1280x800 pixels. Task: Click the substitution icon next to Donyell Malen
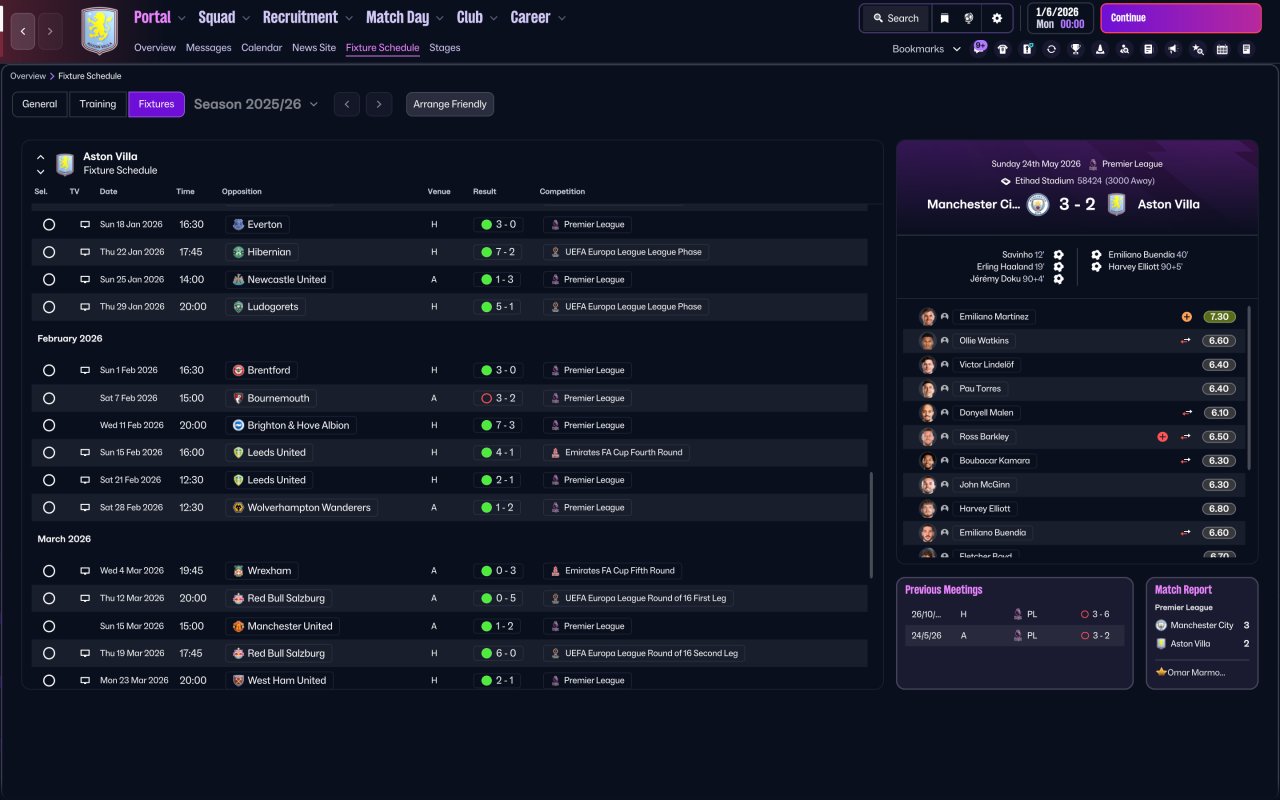click(1187, 413)
